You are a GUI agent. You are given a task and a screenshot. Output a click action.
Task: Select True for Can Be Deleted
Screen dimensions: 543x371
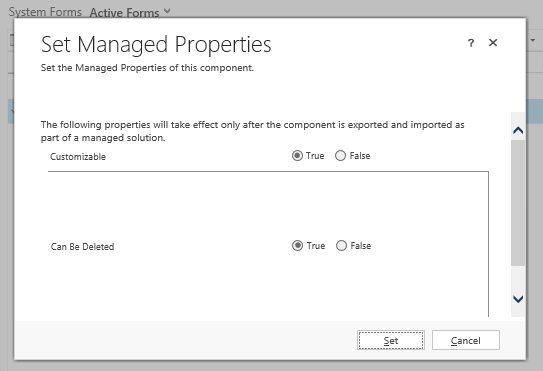pyautogui.click(x=297, y=246)
